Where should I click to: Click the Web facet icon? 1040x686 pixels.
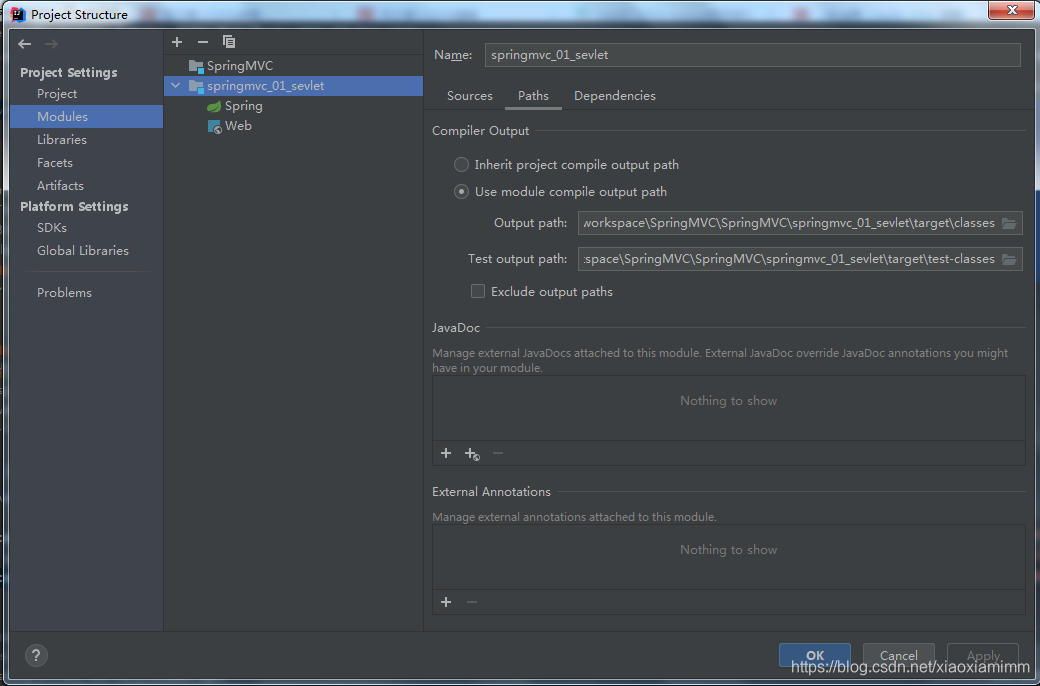point(214,126)
